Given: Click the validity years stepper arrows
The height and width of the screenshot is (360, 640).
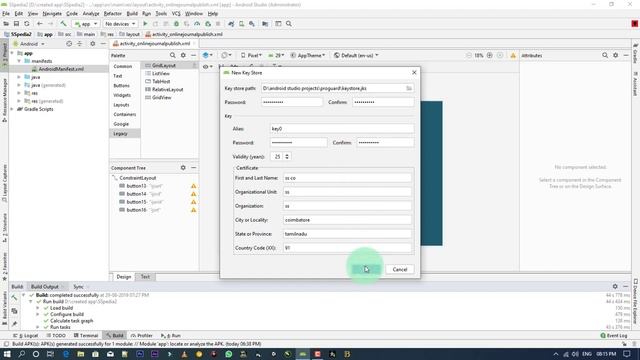Looking at the screenshot, I should [x=287, y=156].
